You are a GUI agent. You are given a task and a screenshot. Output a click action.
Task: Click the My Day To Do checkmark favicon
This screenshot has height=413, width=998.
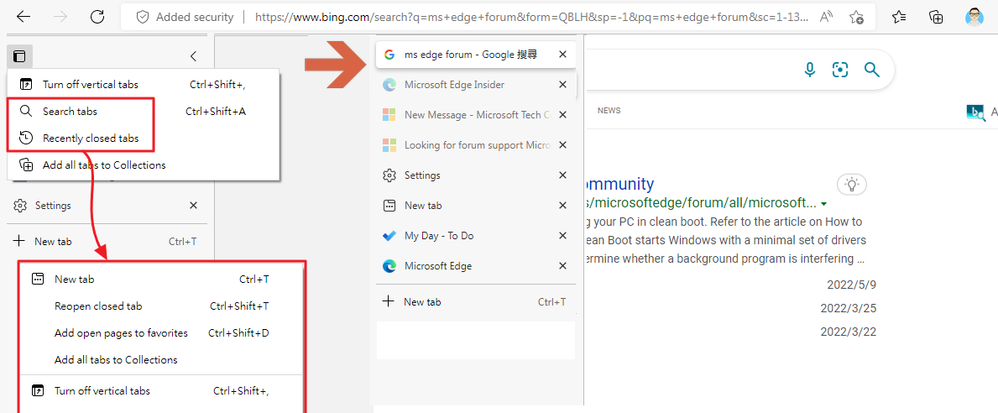(389, 235)
